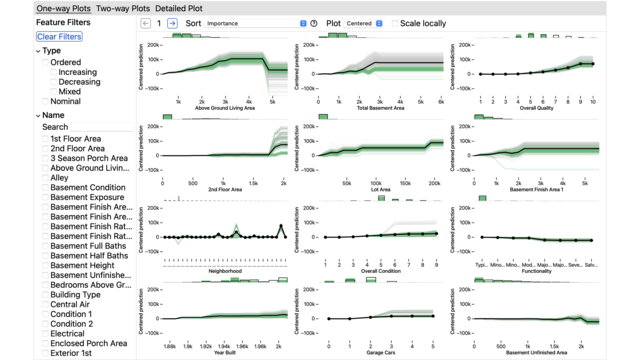Collapse the Name filter section

pyautogui.click(x=38, y=116)
